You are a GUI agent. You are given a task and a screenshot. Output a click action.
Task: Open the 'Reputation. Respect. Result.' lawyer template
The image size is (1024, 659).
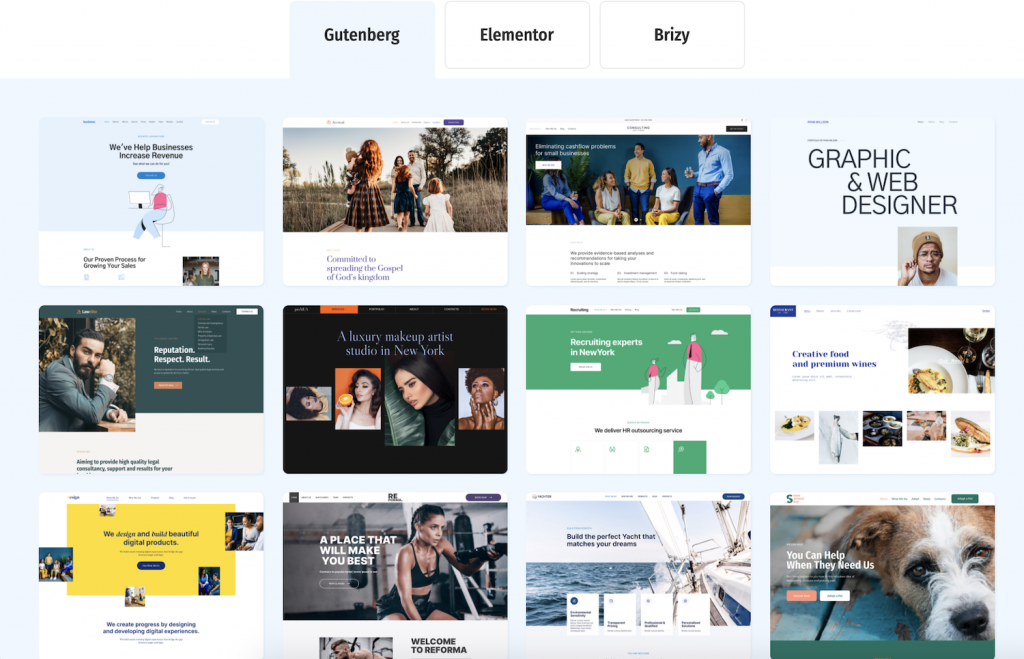151,389
